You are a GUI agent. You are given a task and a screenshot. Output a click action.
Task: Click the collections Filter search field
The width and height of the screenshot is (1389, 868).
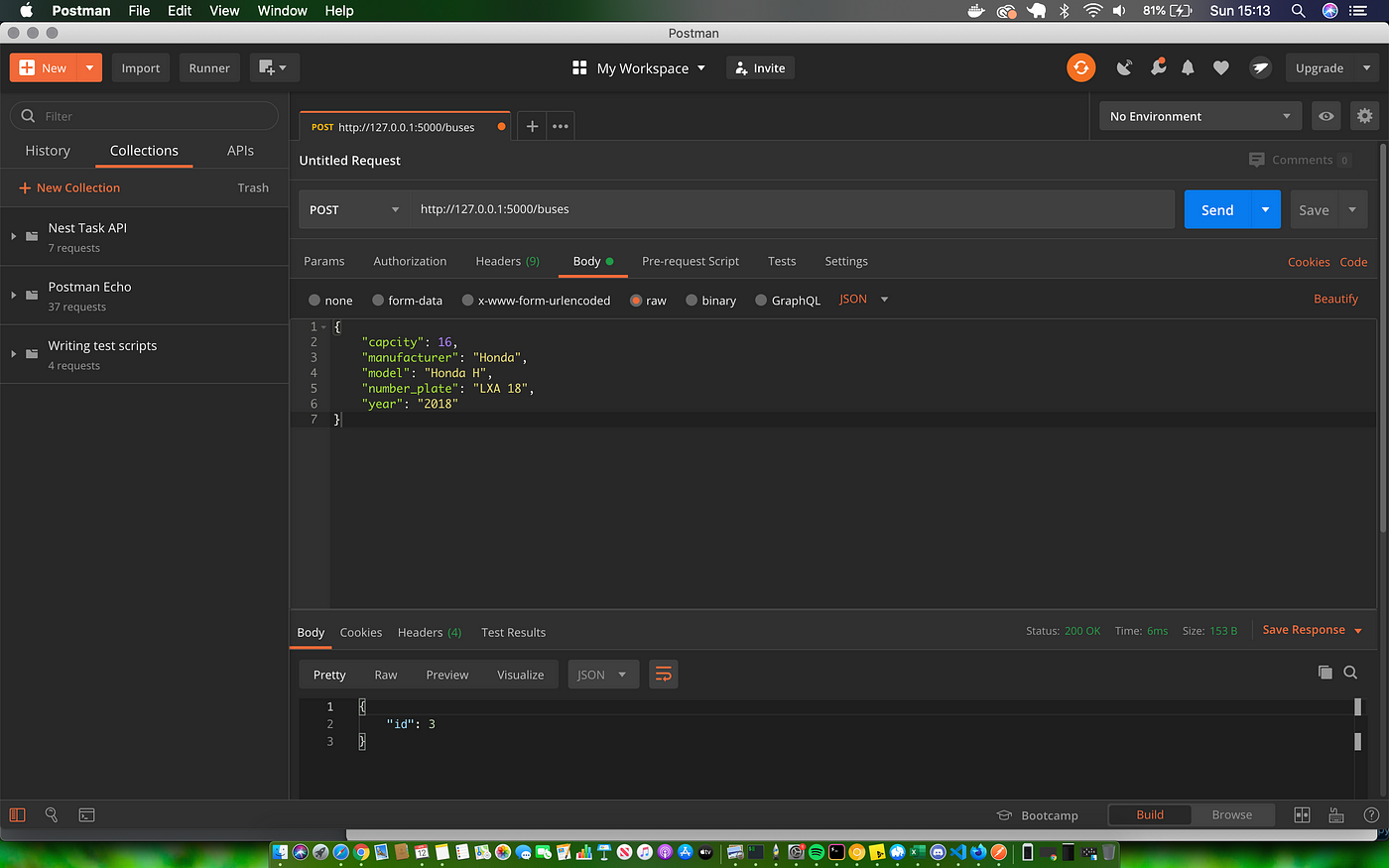(x=144, y=116)
